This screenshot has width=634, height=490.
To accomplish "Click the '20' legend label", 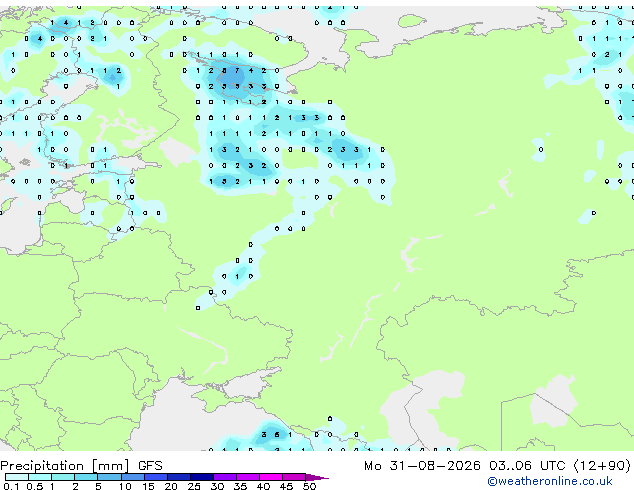I will (x=171, y=486).
